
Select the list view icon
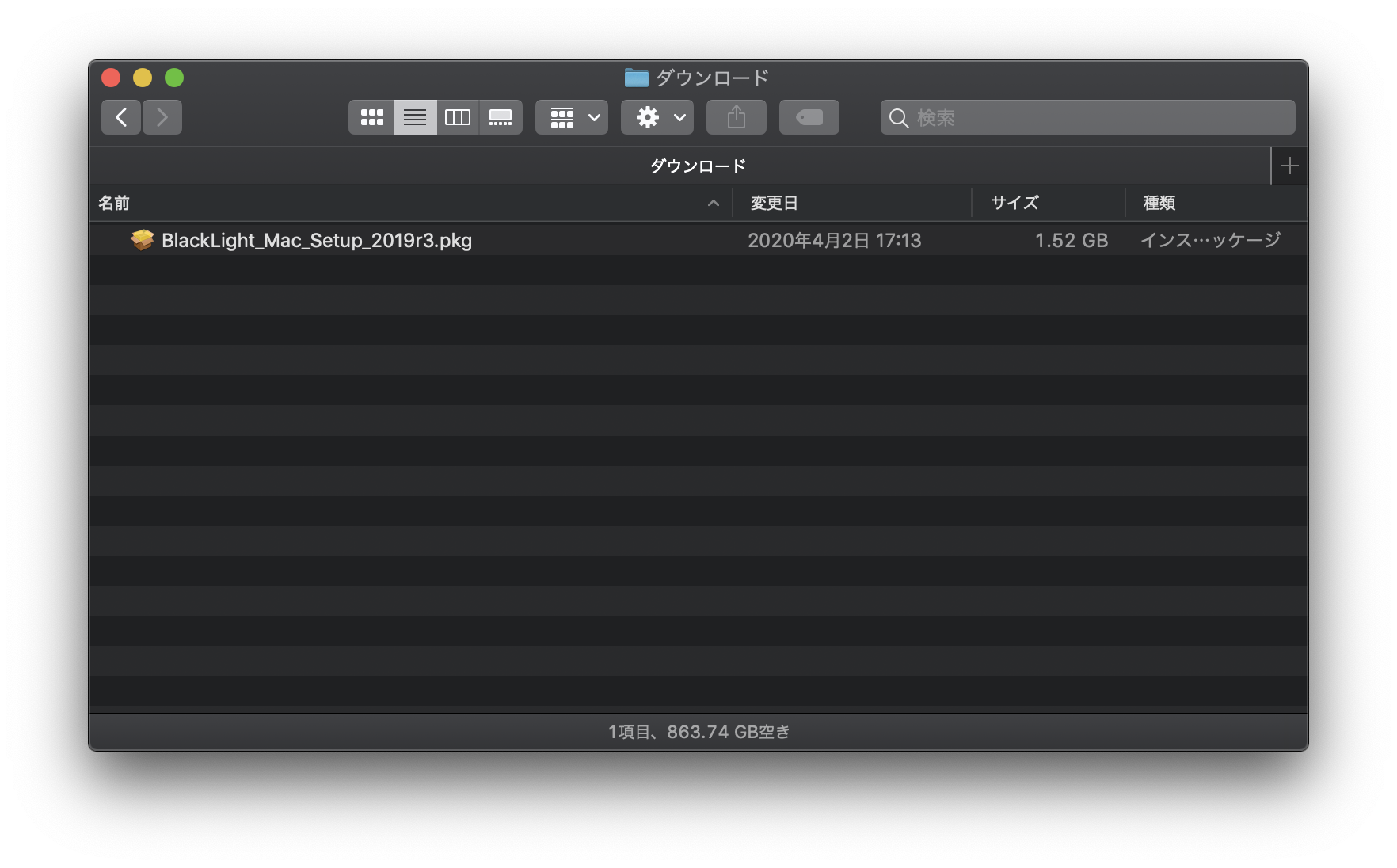[415, 117]
